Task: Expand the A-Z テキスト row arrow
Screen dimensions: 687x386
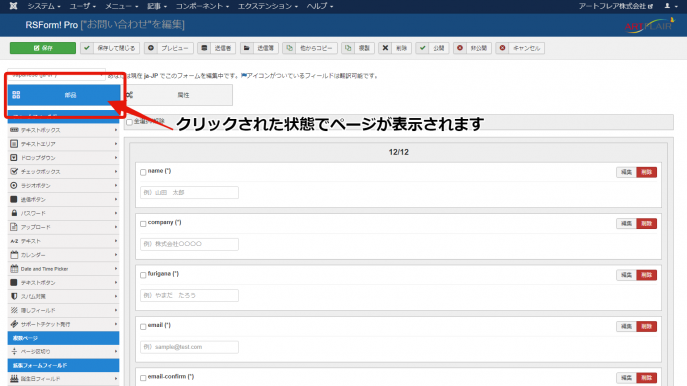Action: [x=116, y=241]
